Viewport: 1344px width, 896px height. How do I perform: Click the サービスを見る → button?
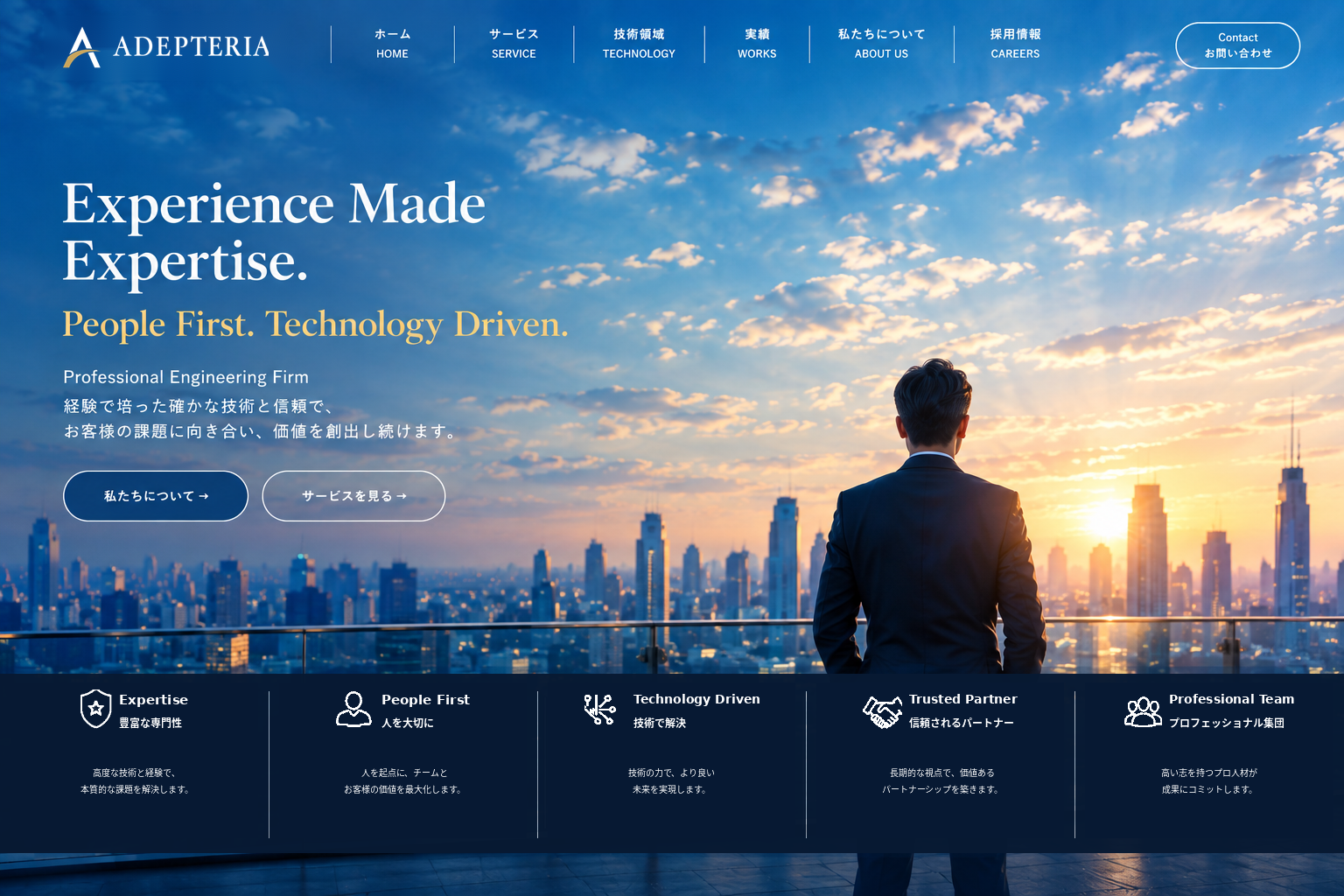click(x=353, y=496)
